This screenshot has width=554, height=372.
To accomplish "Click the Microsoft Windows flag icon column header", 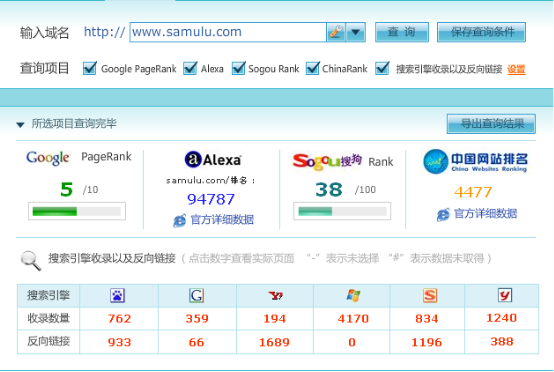I will click(x=353, y=295).
